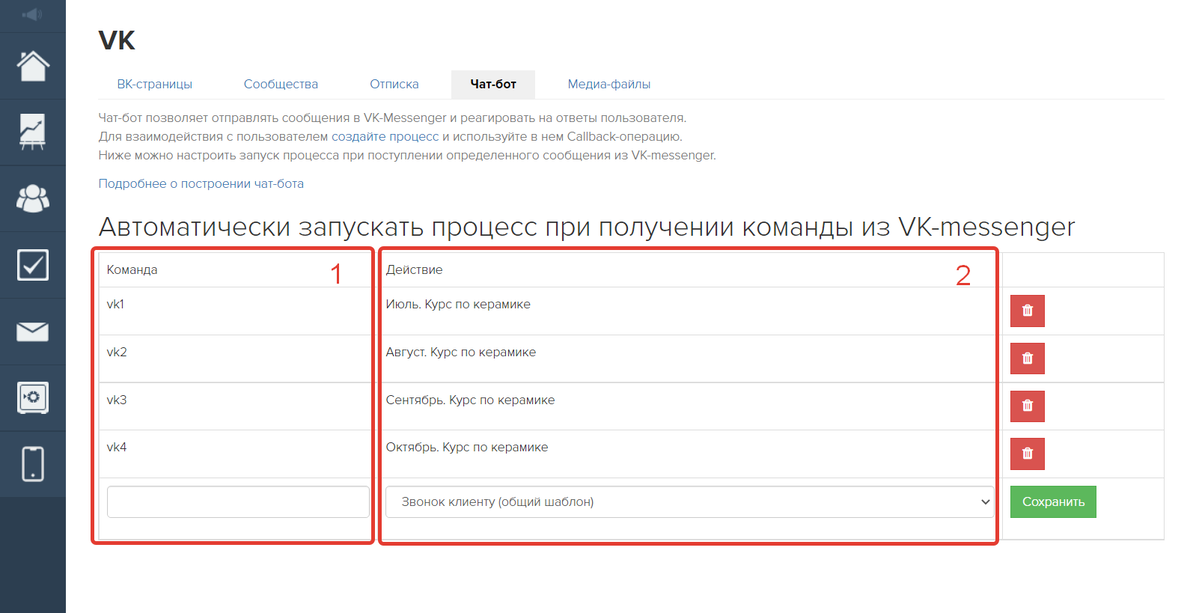
Task: Open the safe vault icon in sidebar
Action: 33,397
